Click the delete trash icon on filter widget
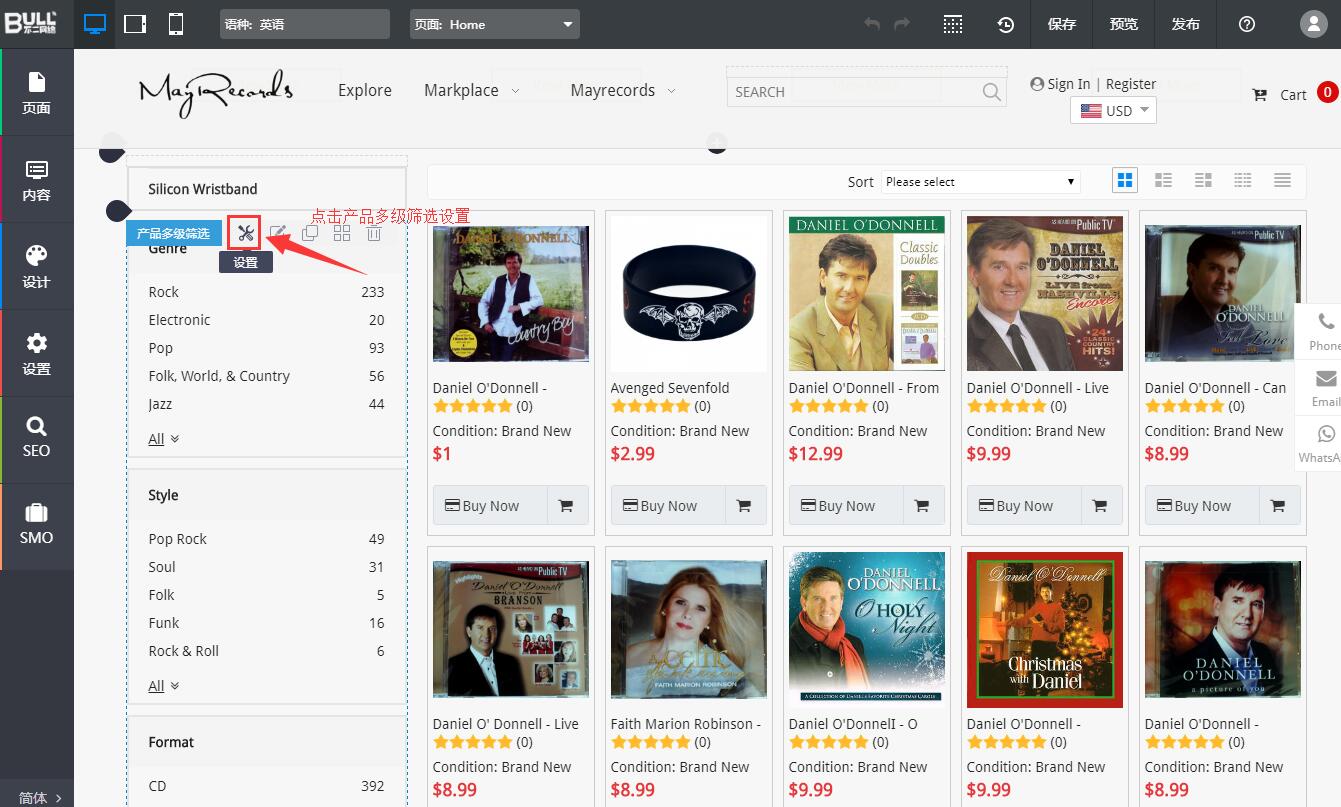 pyautogui.click(x=374, y=233)
